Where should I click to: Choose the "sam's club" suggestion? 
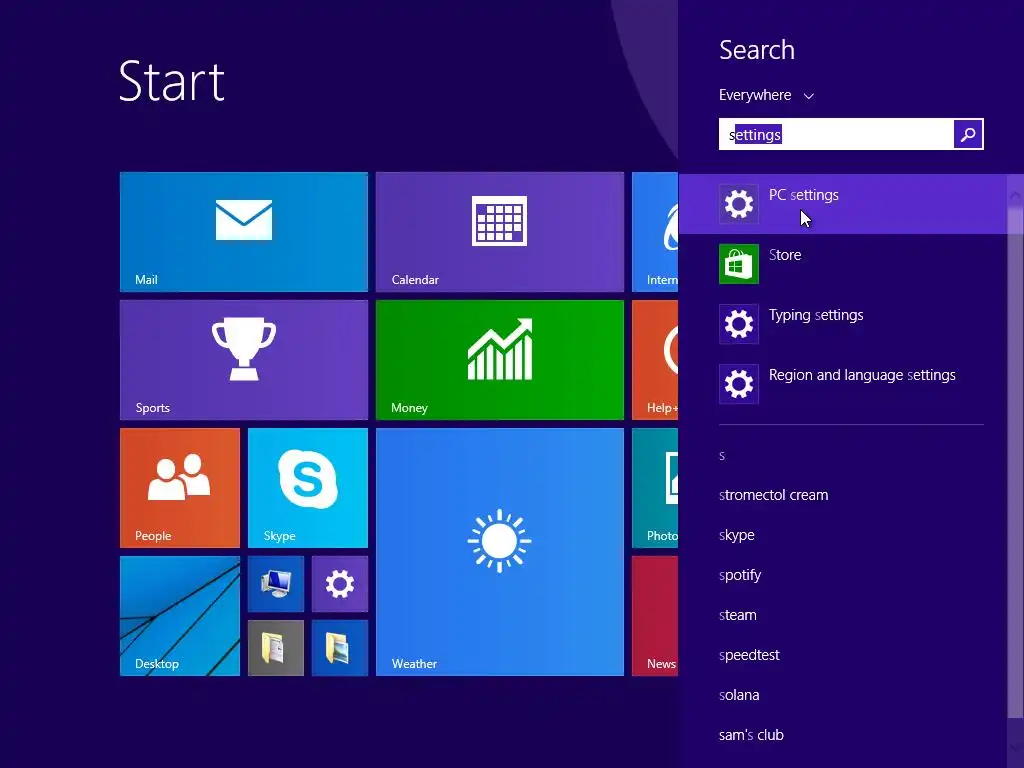tap(751, 735)
